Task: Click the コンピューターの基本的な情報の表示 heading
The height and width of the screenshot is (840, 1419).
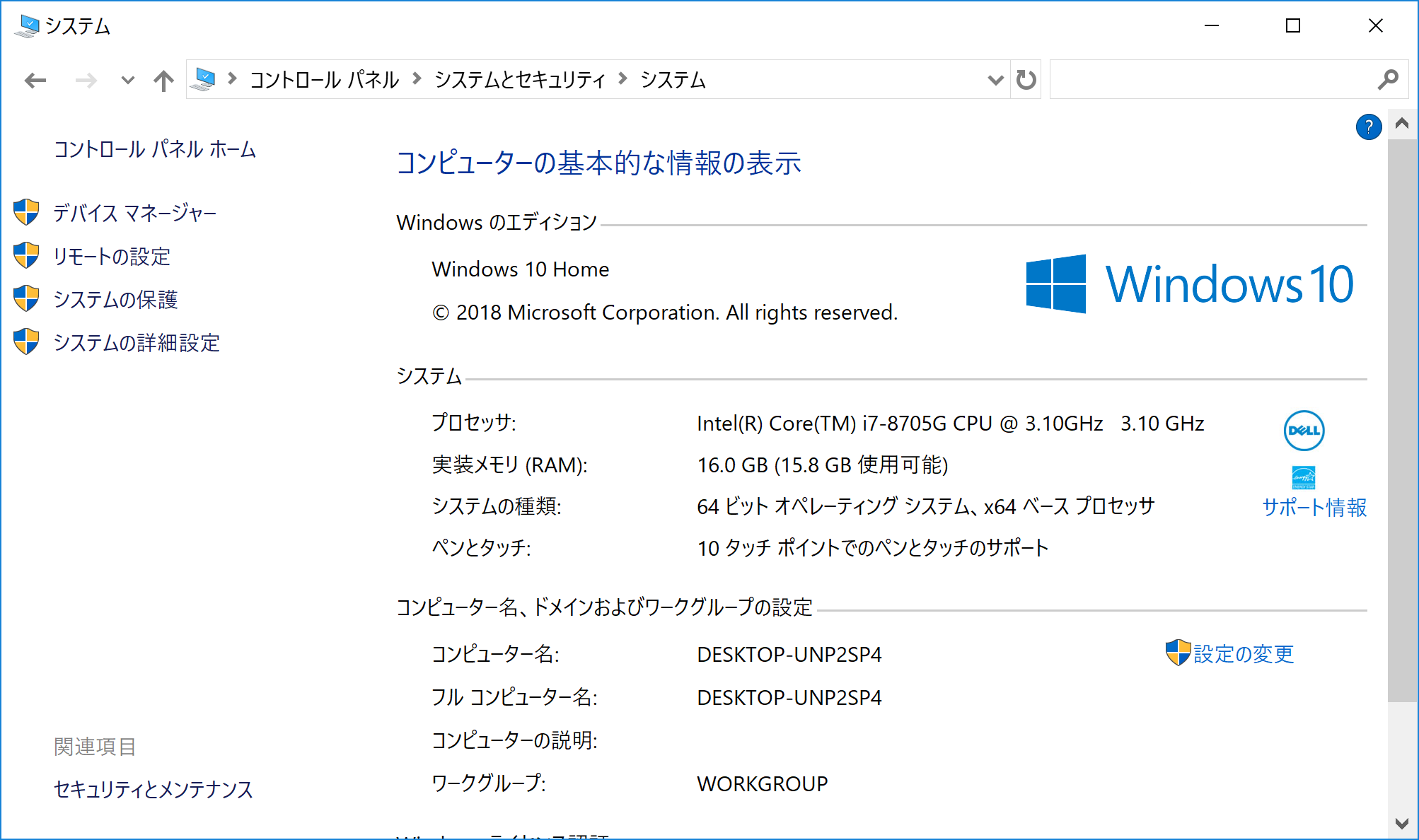Action: point(599,163)
